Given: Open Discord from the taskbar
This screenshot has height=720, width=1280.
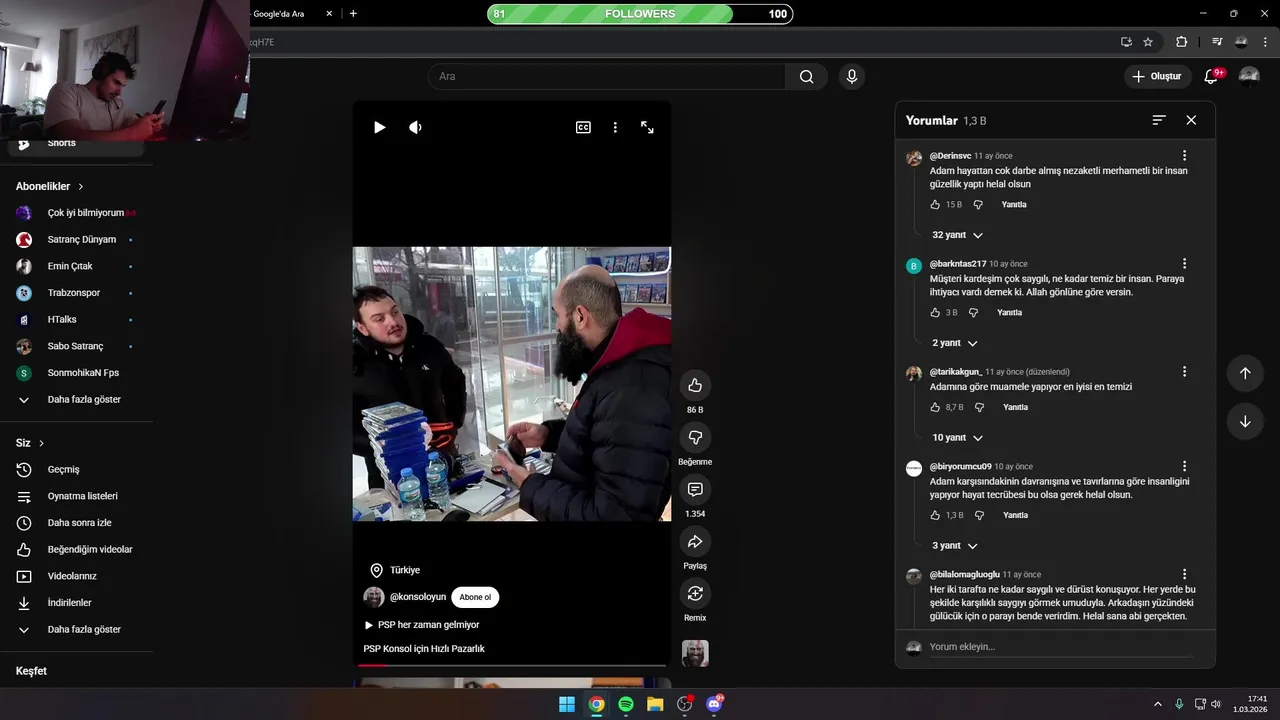Looking at the screenshot, I should [x=714, y=704].
